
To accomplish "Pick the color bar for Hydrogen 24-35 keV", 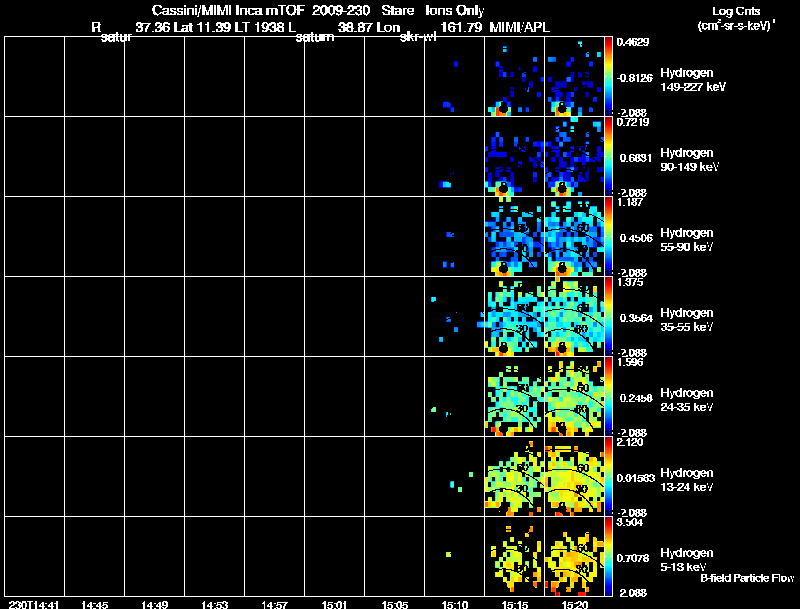I will (x=608, y=396).
